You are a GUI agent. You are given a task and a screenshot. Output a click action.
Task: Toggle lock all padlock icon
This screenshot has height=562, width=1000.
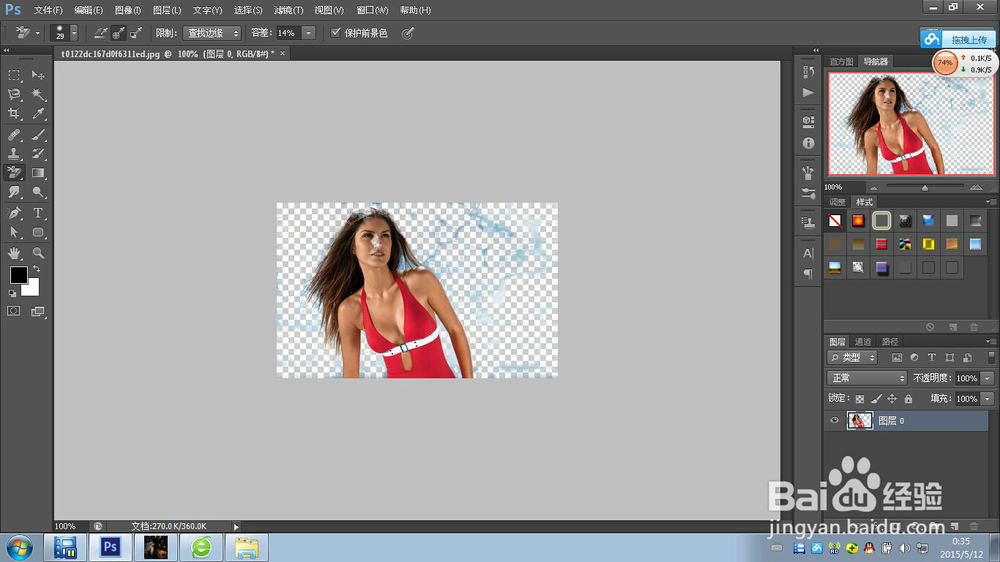tap(908, 399)
